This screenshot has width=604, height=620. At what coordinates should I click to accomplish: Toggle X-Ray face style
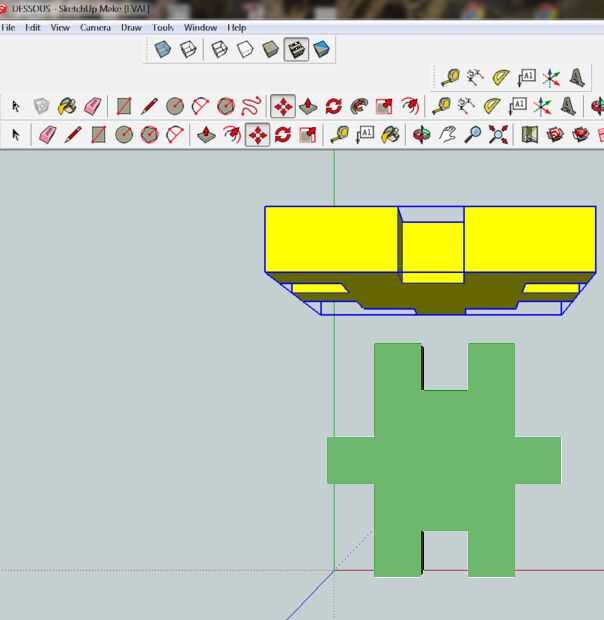pos(162,49)
